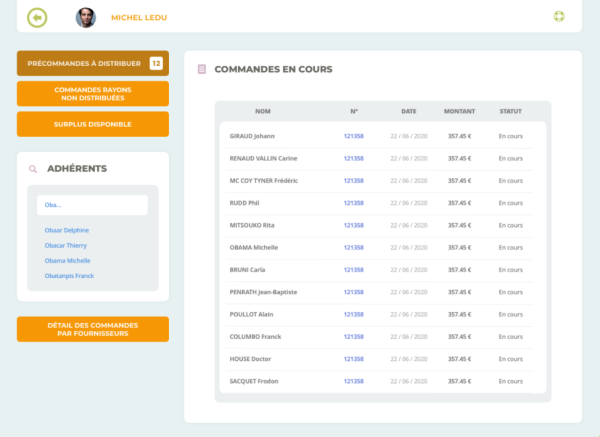
Task: Open order number for SACQUET Frodon
Action: (x=354, y=381)
